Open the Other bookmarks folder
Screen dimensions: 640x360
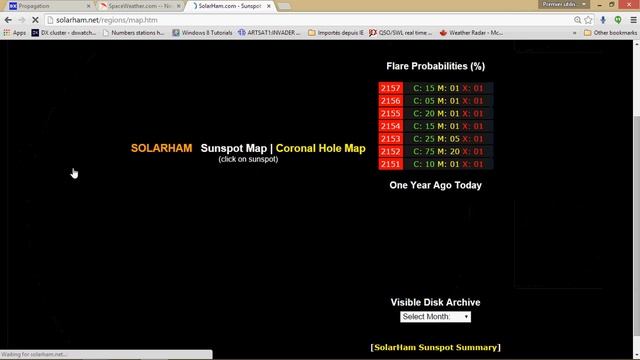pos(611,33)
